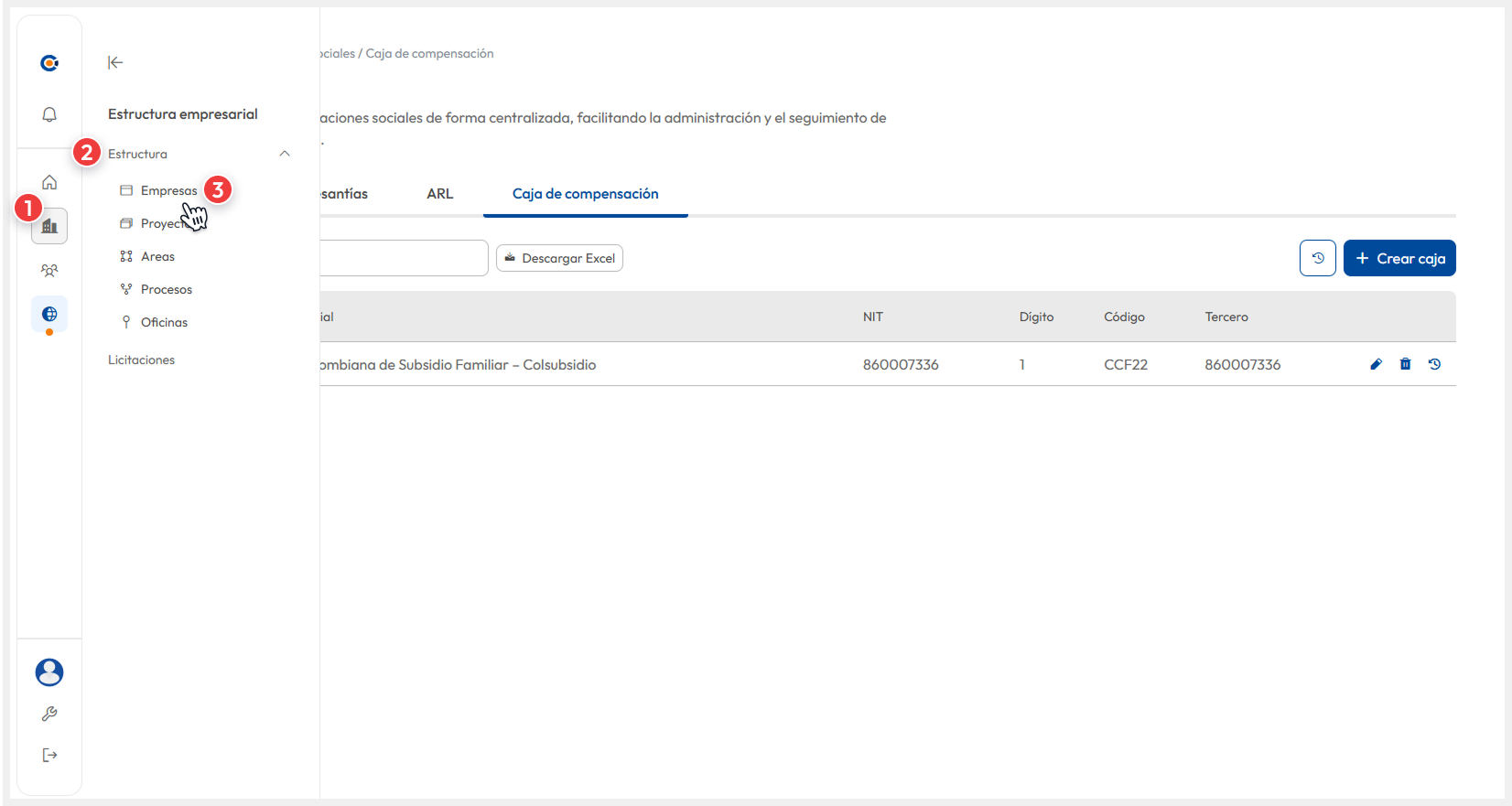Click the notifications bell icon

[49, 114]
